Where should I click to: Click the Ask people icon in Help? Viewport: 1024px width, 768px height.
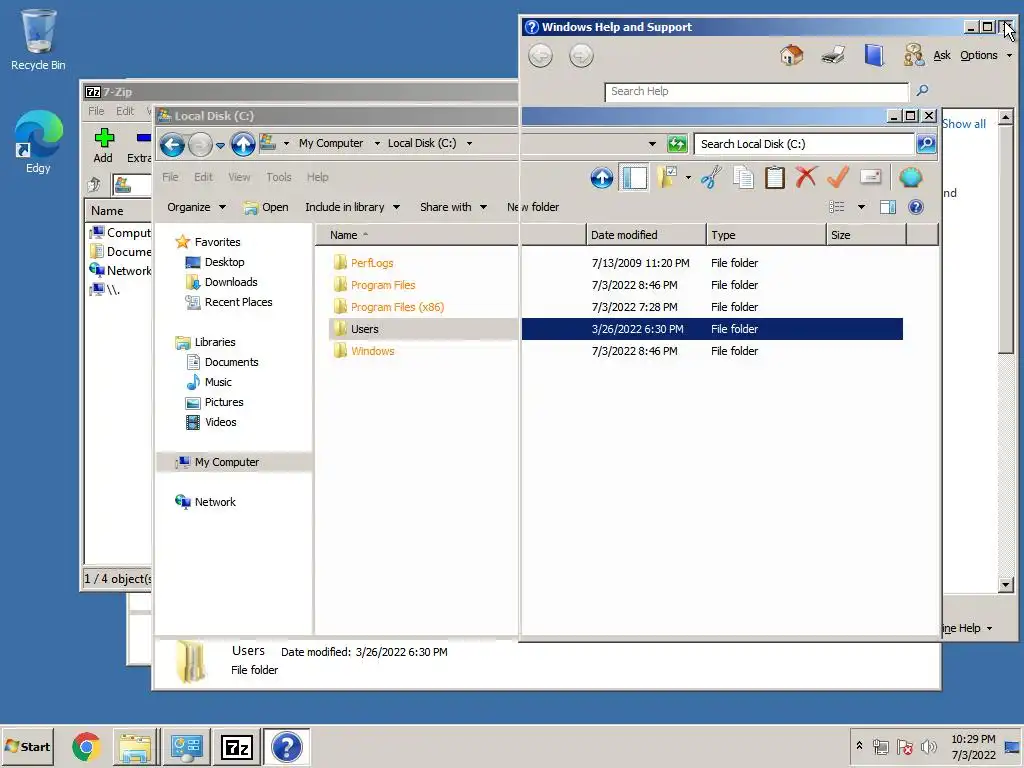pos(914,56)
